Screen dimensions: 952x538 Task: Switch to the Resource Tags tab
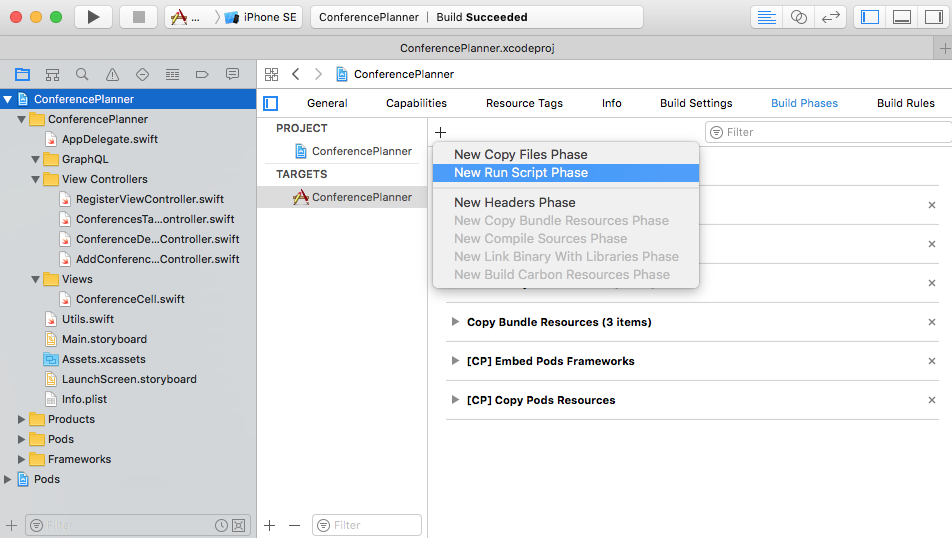pyautogui.click(x=524, y=103)
